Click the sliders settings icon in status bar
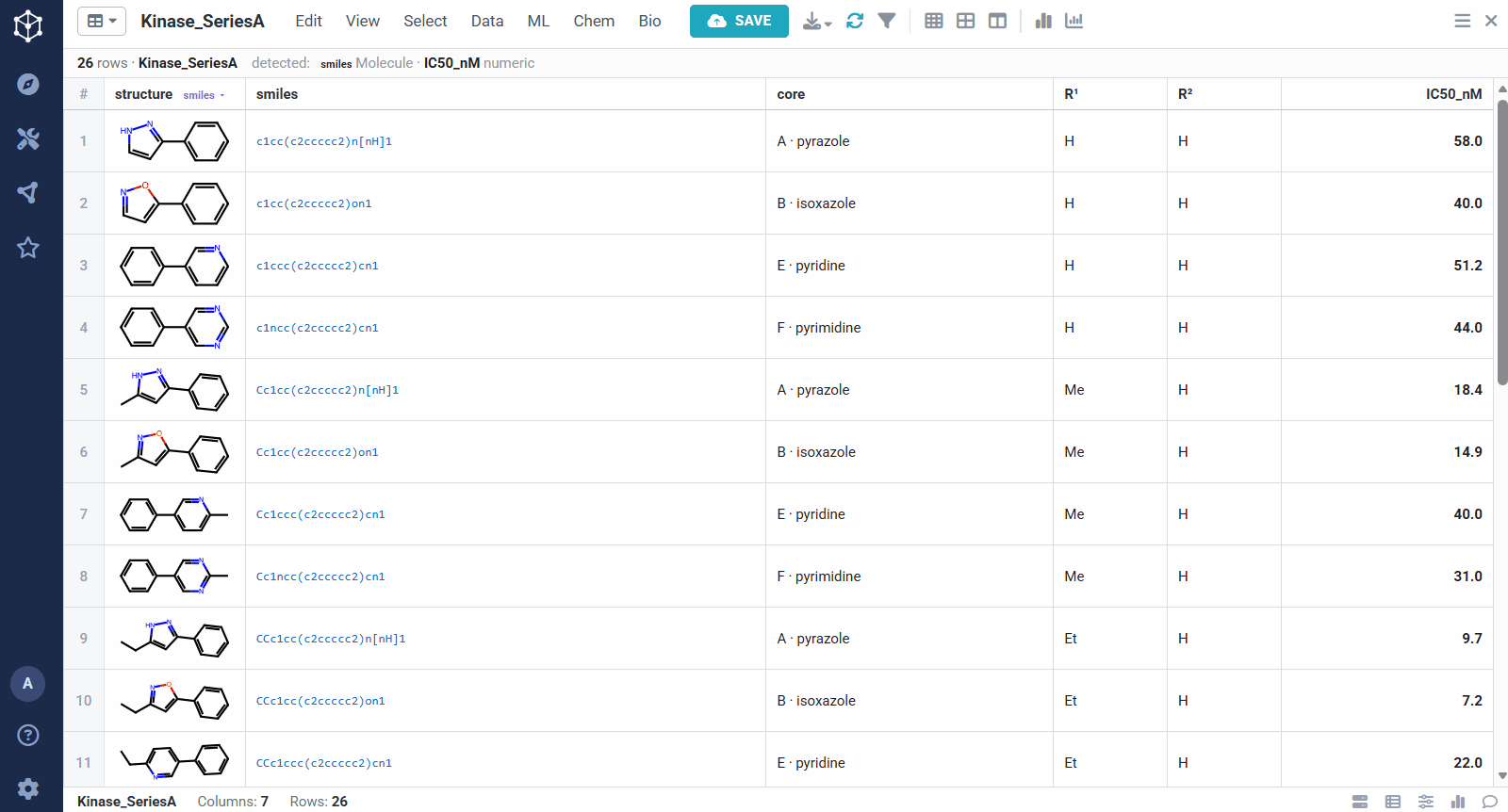The width and height of the screenshot is (1508, 812). (1426, 802)
